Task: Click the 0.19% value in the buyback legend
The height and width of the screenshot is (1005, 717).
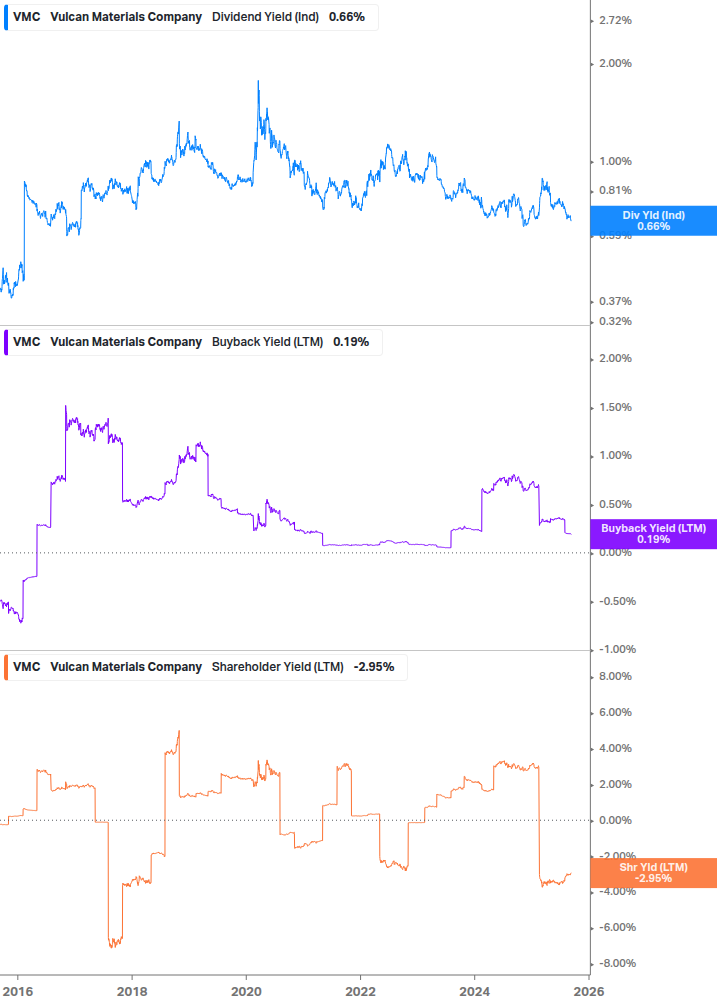Action: (351, 342)
